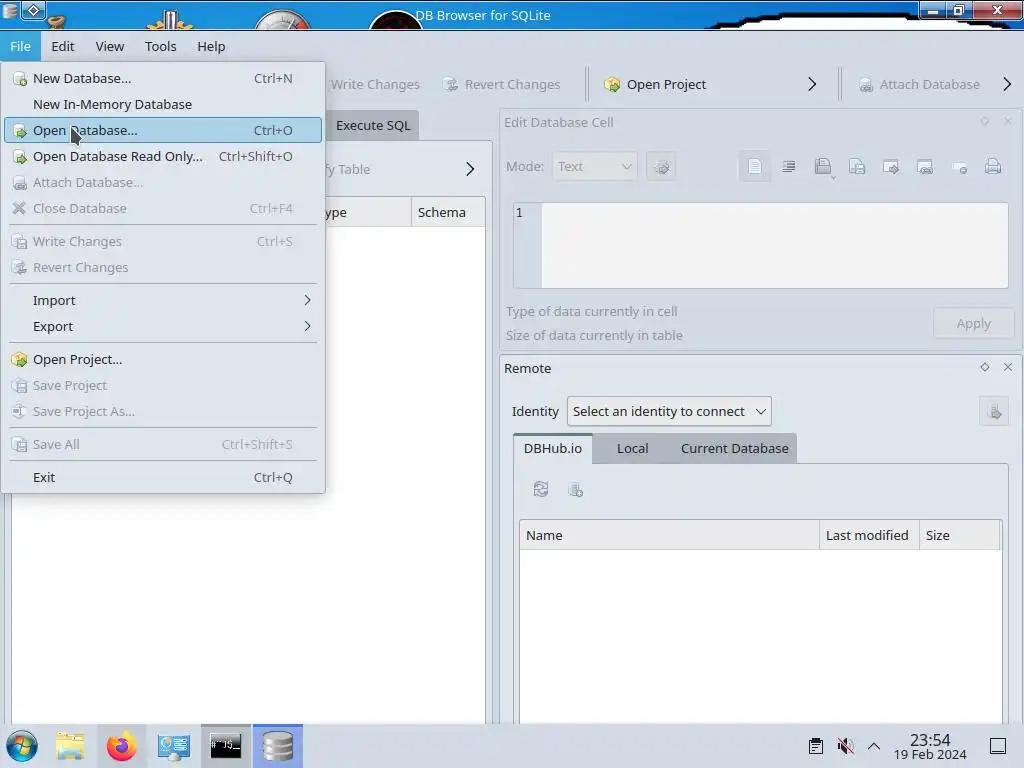Click the refresh icon in Remote panel
Image resolution: width=1024 pixels, height=768 pixels.
[x=541, y=489]
